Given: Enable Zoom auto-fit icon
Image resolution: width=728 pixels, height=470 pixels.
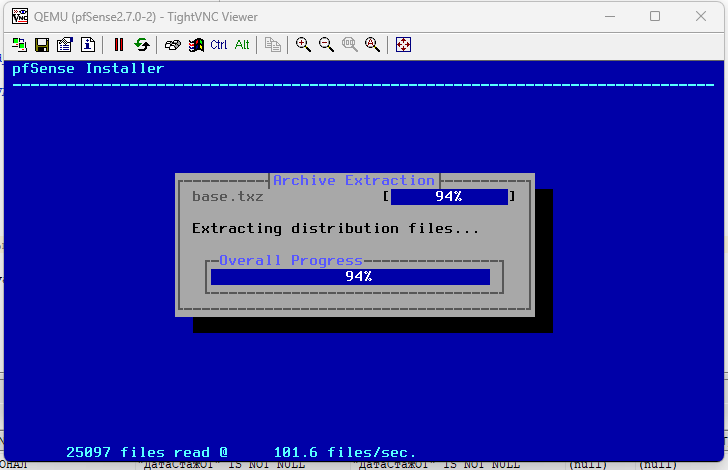Looking at the screenshot, I should tap(372, 45).
